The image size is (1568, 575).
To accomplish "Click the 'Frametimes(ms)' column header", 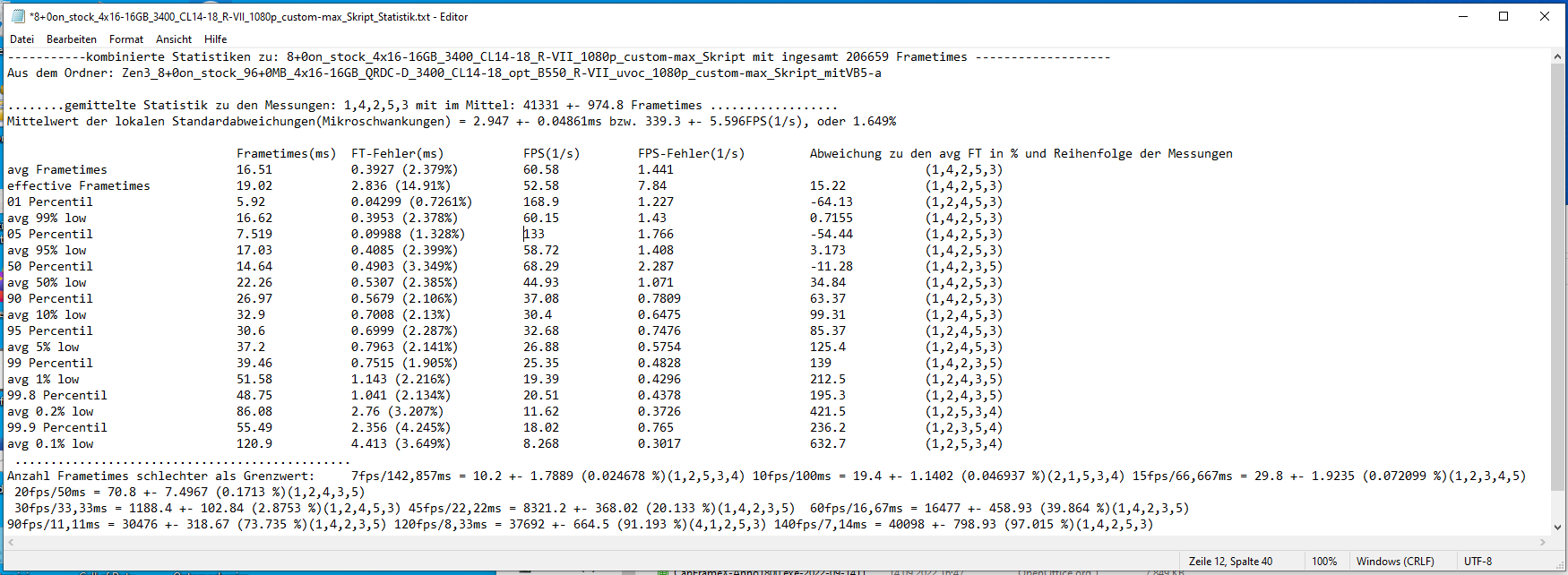I will pos(287,154).
